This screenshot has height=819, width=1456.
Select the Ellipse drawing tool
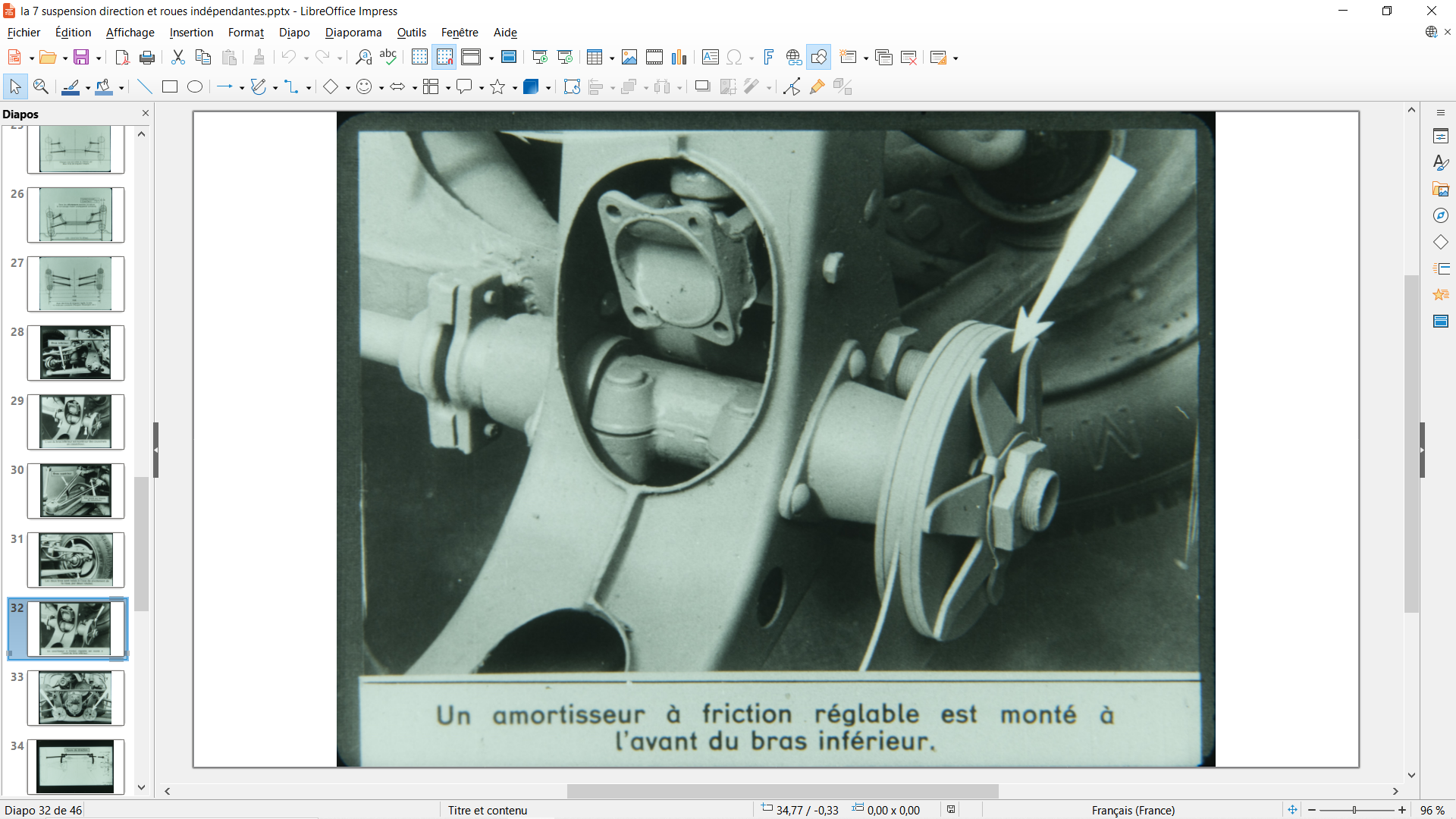[195, 87]
